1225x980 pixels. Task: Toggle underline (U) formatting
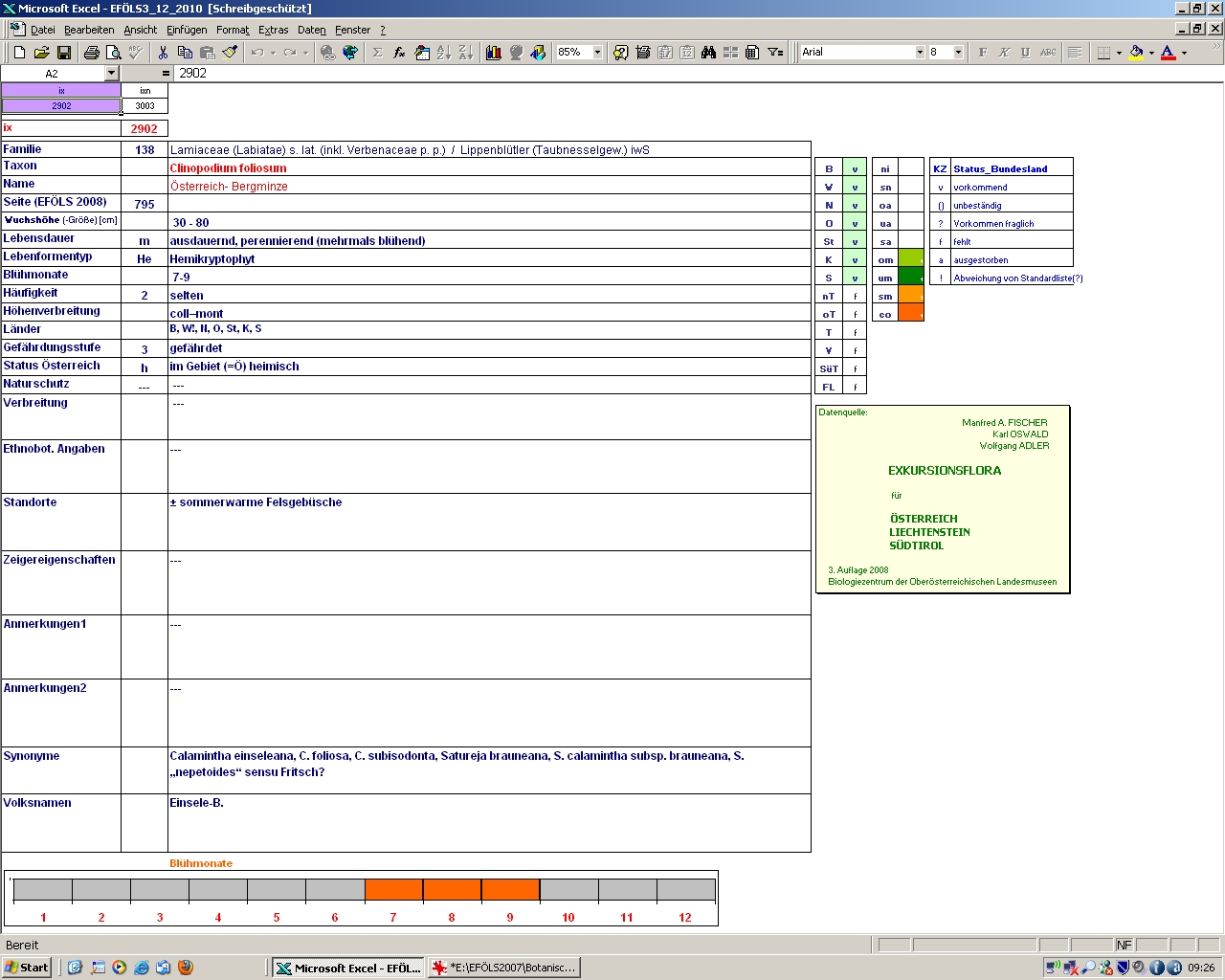point(1026,53)
